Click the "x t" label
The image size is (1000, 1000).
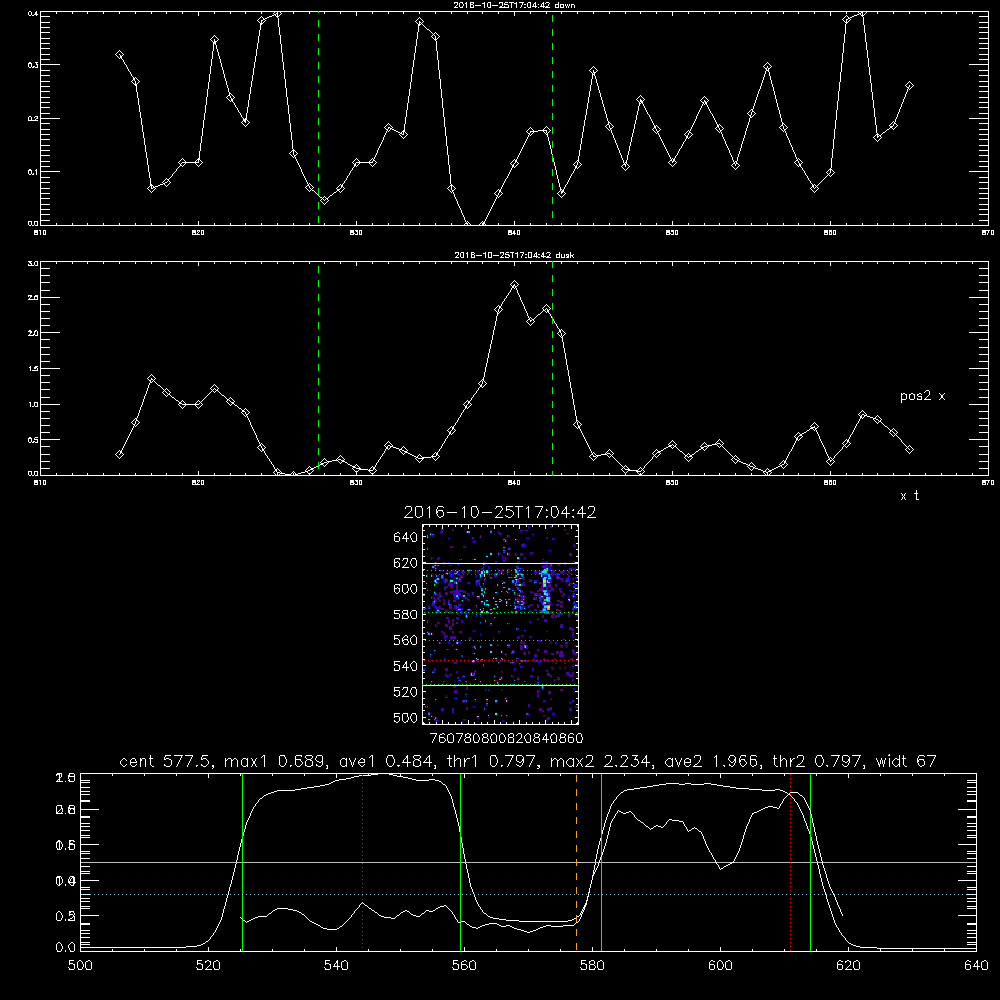click(x=909, y=496)
